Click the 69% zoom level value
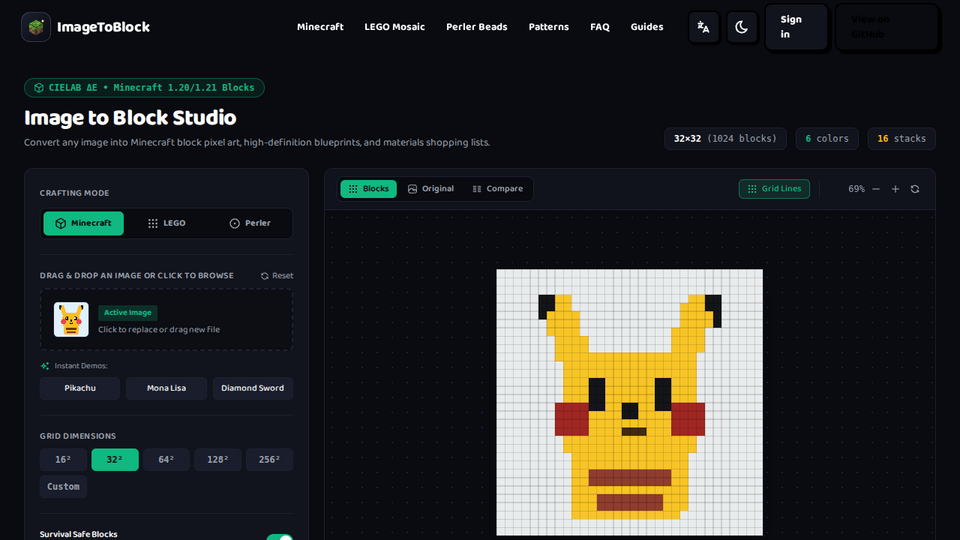The width and height of the screenshot is (960, 540). [857, 189]
